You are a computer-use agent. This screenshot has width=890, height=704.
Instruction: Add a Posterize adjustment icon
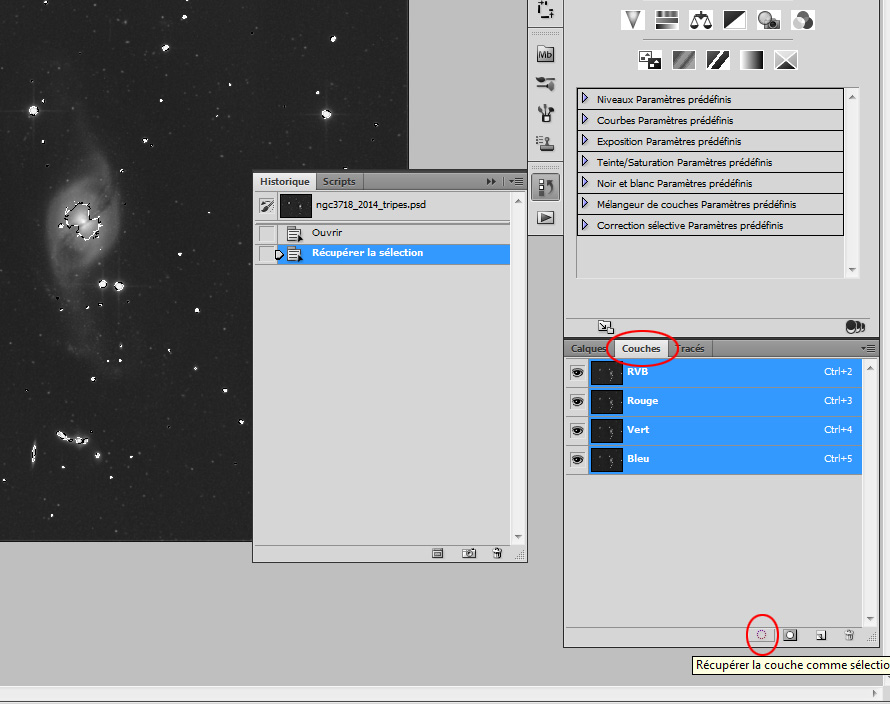point(684,60)
